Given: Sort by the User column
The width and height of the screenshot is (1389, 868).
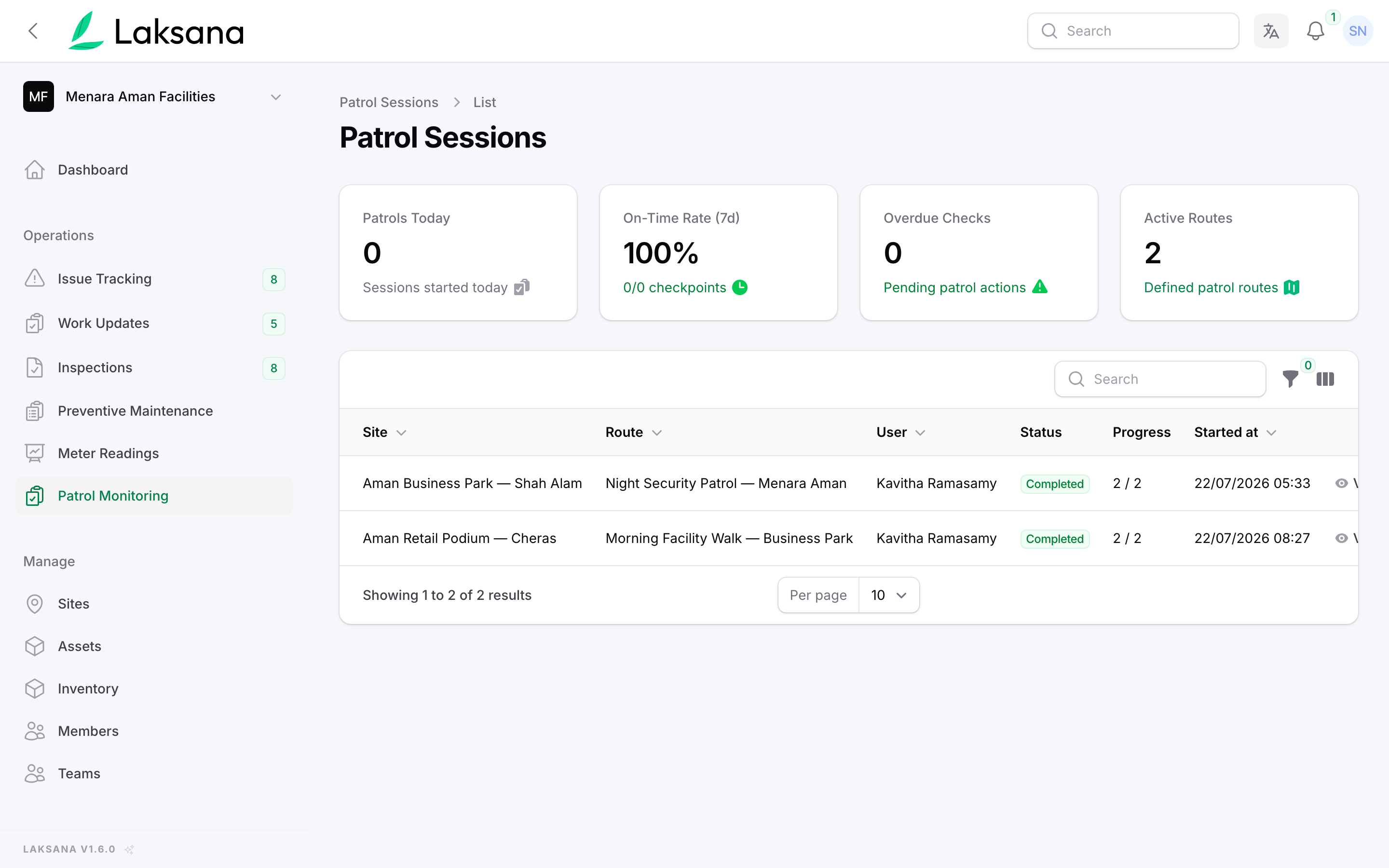Looking at the screenshot, I should point(900,432).
